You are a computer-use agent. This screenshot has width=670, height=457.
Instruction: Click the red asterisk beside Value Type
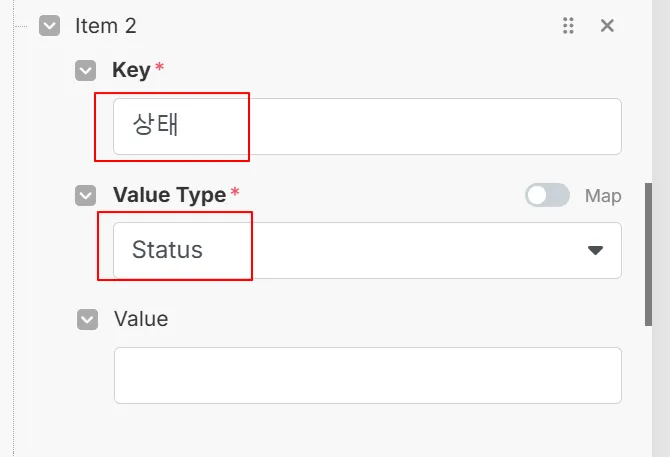[x=236, y=192]
